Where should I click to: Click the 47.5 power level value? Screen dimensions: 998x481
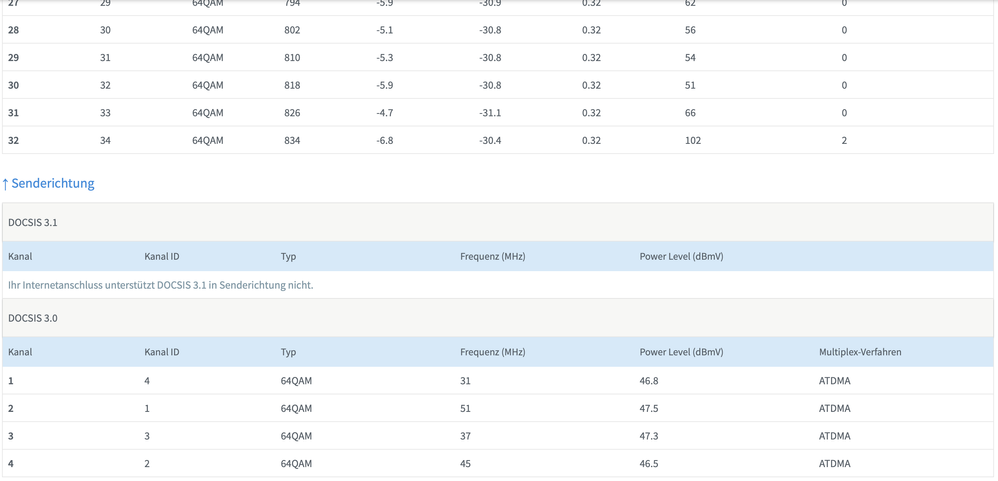(649, 408)
